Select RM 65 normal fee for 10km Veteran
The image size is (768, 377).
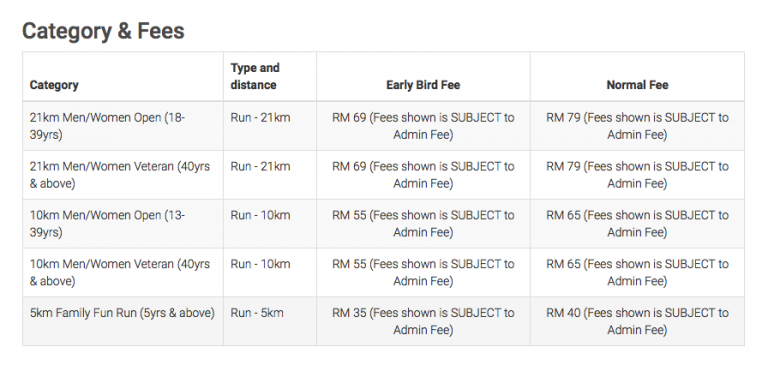(x=637, y=272)
